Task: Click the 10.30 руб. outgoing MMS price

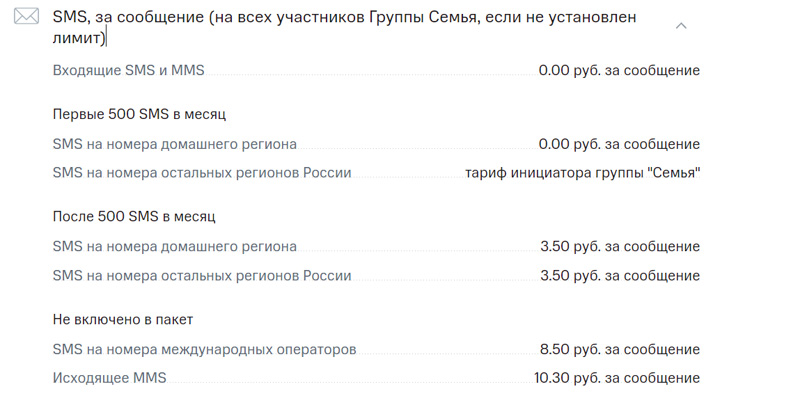Action: pyautogui.click(x=616, y=378)
